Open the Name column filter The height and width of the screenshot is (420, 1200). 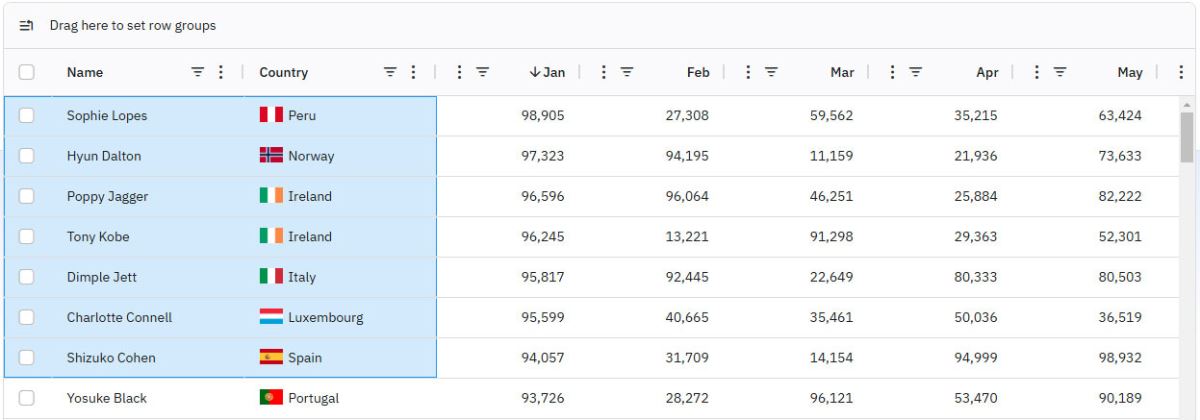[x=198, y=72]
